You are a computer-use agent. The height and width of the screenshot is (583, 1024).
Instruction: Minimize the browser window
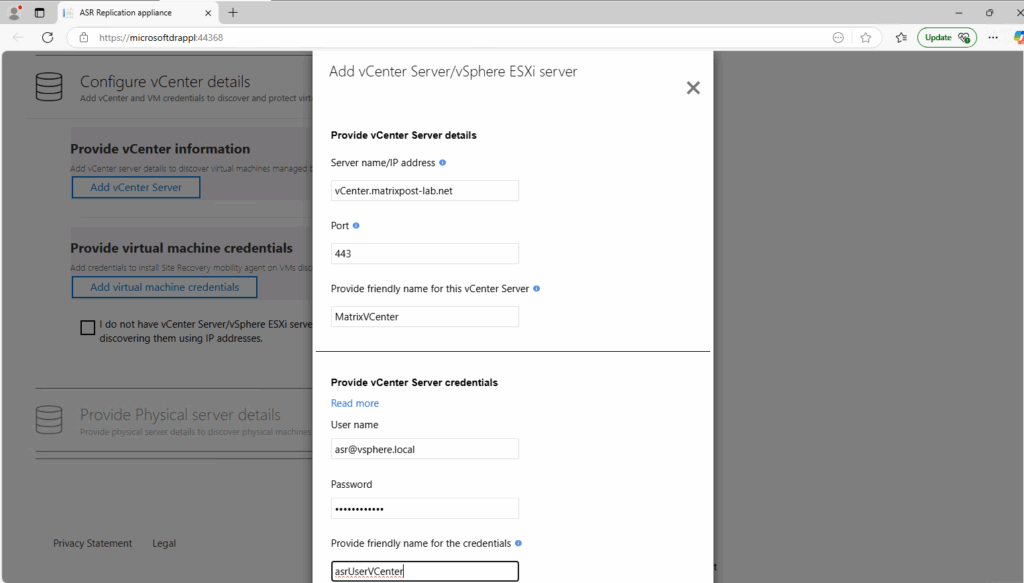click(959, 12)
